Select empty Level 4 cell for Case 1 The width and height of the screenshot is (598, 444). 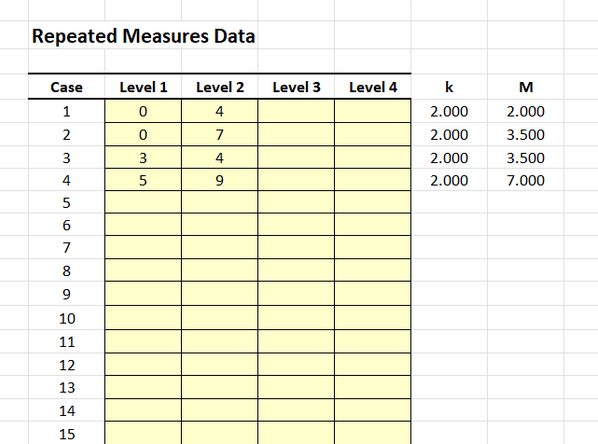point(373,111)
